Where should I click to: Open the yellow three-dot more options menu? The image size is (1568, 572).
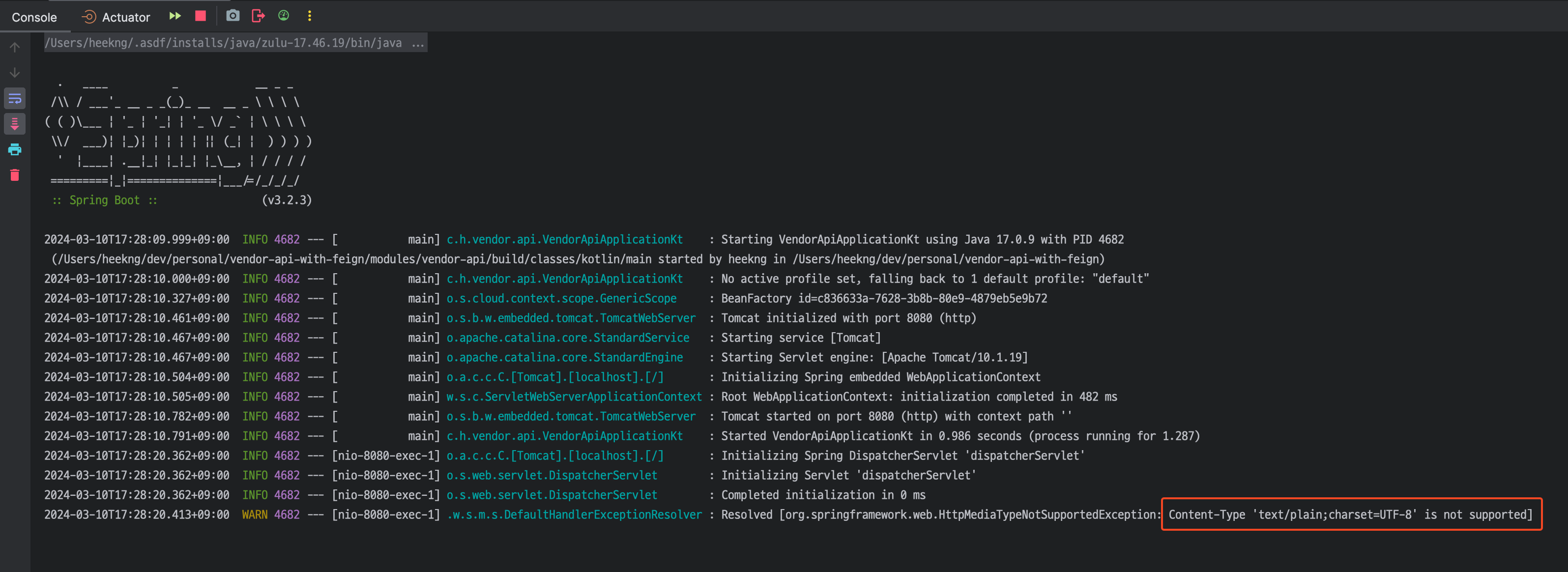pos(309,16)
